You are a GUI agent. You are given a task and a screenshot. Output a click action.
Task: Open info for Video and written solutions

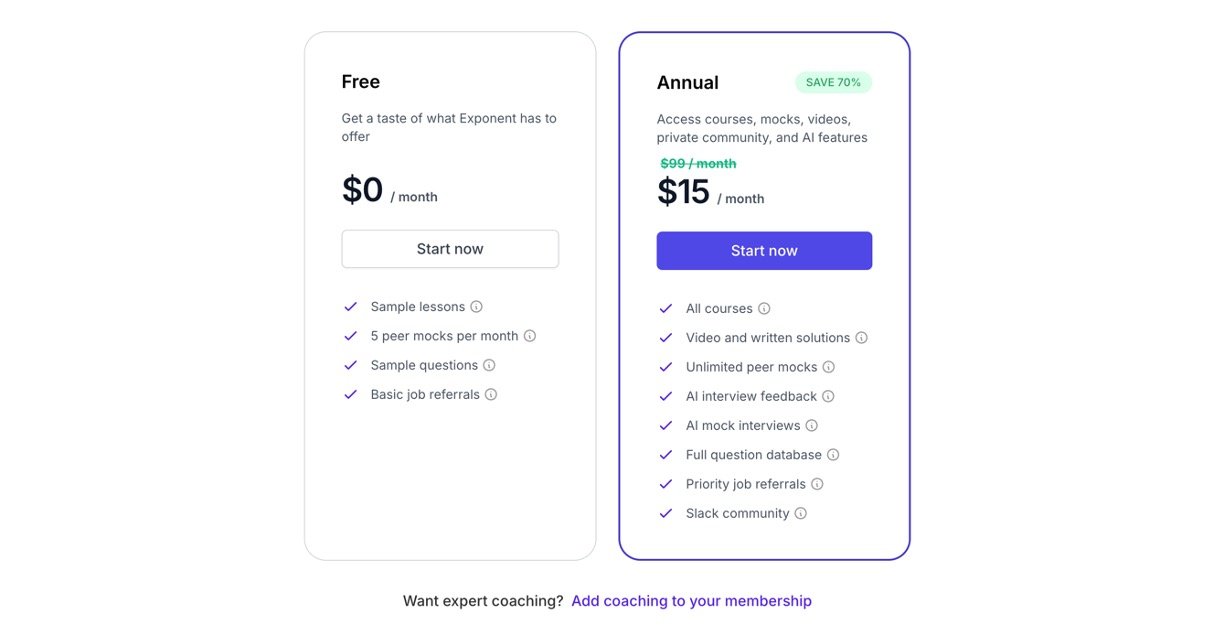861,338
